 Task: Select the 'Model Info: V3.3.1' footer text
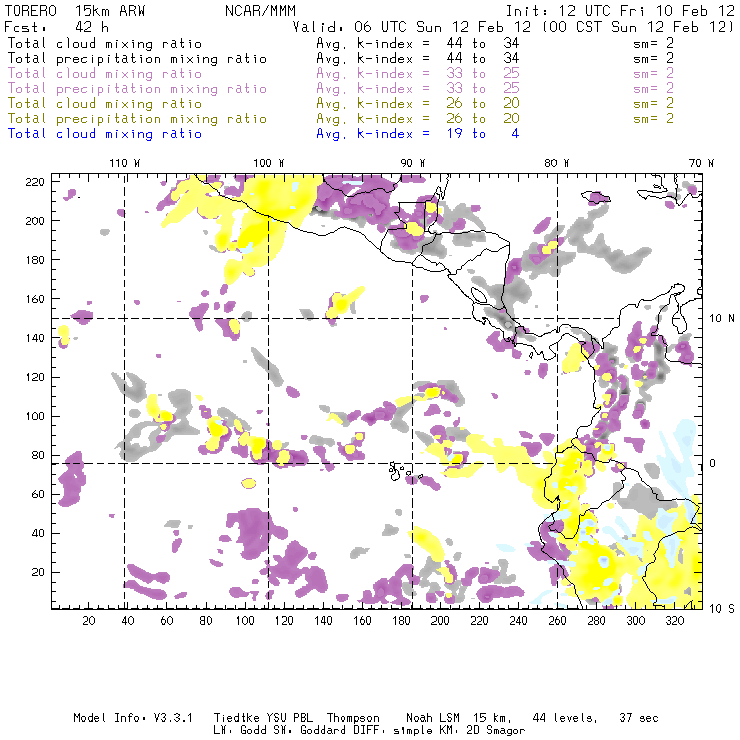click(x=133, y=718)
